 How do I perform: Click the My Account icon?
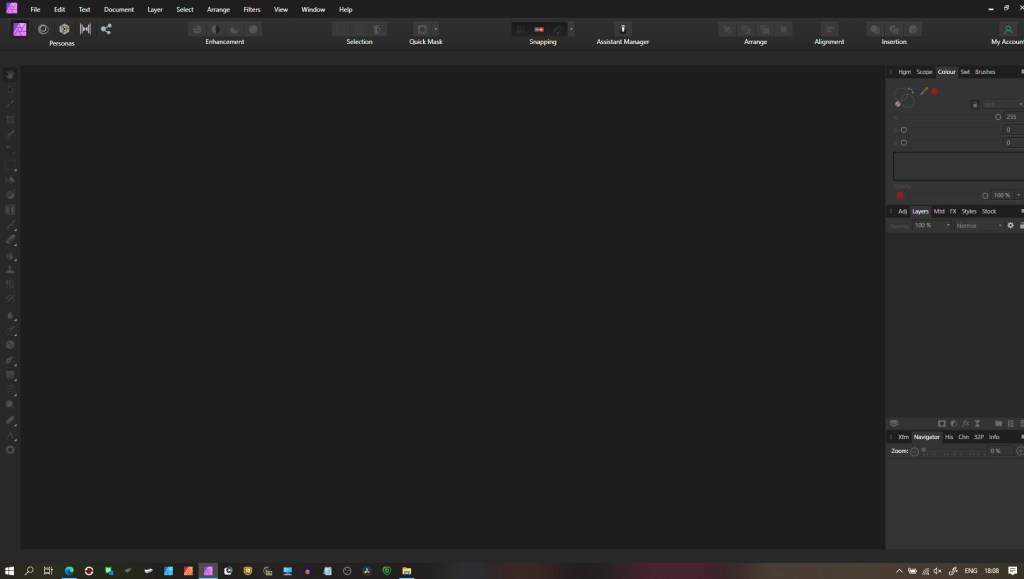tap(1007, 29)
